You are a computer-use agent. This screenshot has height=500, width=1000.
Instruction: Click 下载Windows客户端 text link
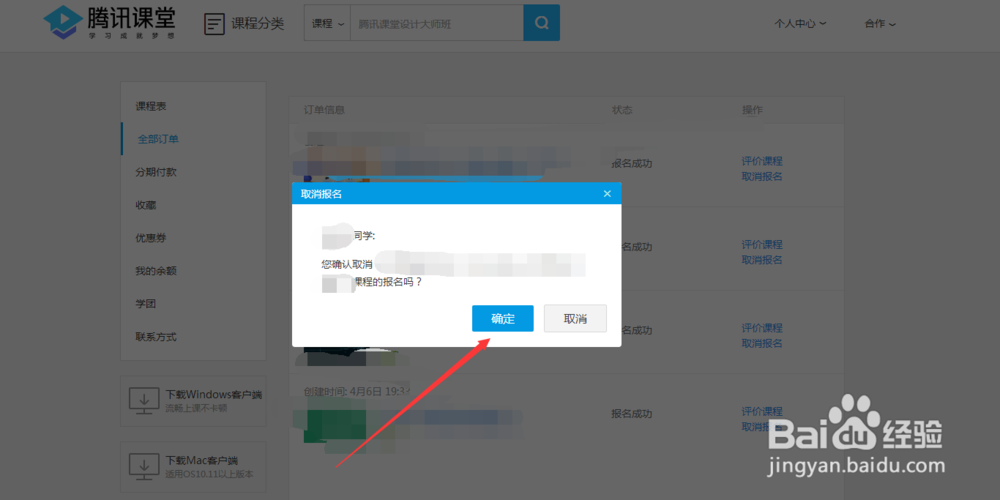214,395
